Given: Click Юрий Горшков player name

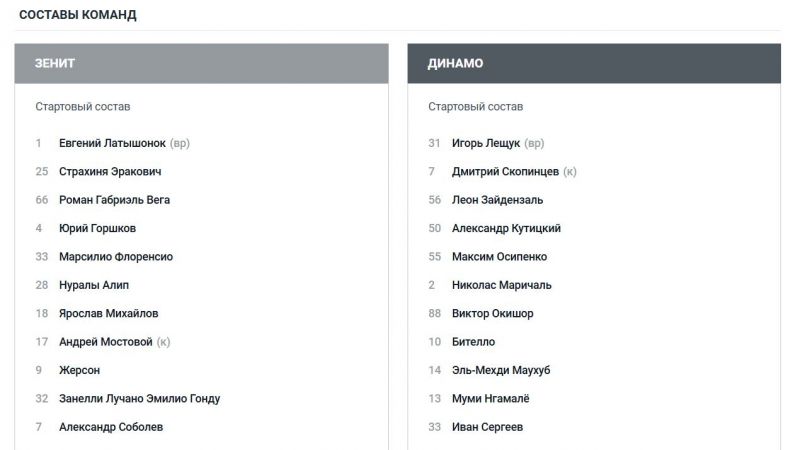Looking at the screenshot, I should tap(97, 228).
